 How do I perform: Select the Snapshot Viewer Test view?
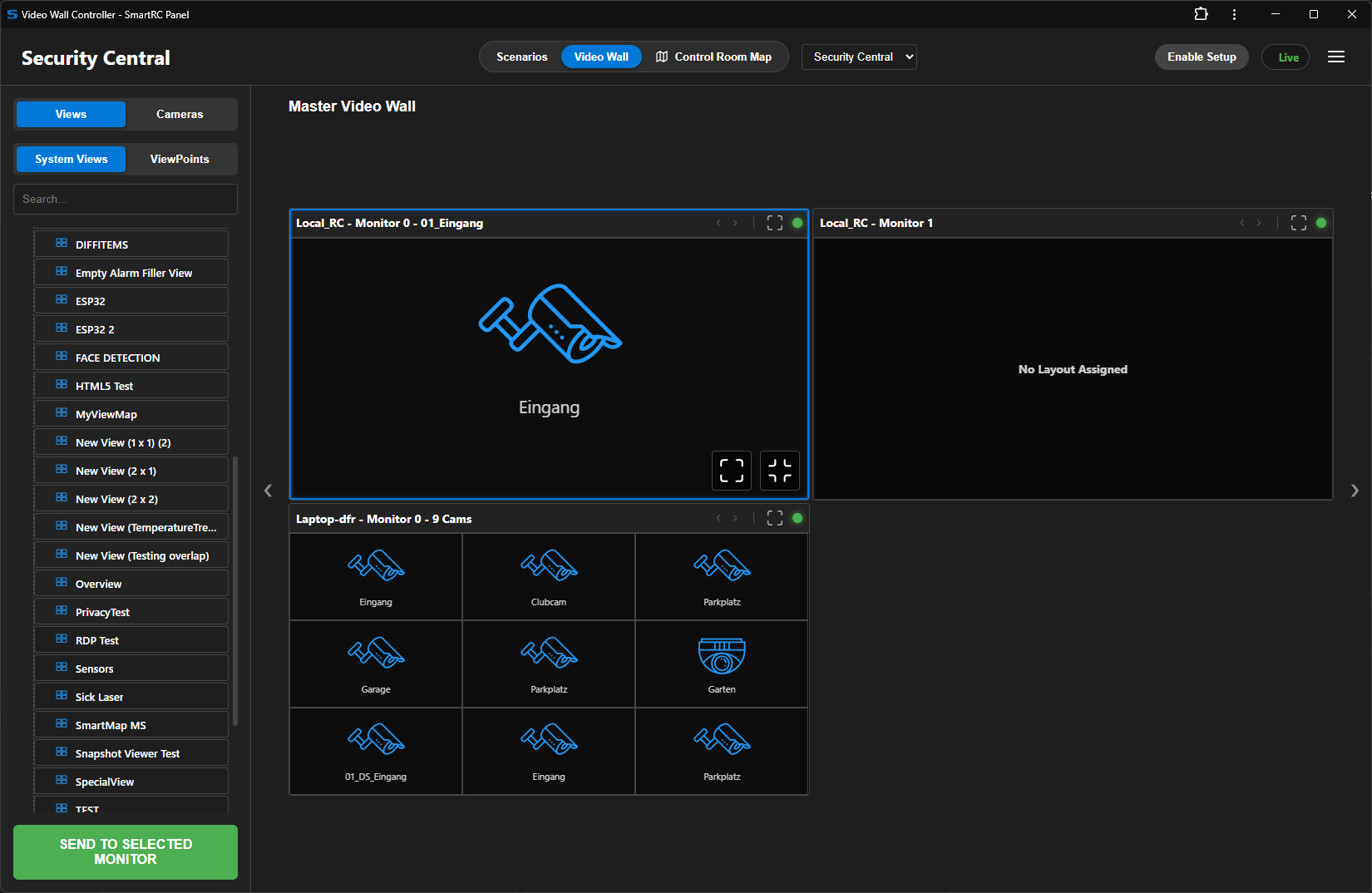click(x=131, y=753)
